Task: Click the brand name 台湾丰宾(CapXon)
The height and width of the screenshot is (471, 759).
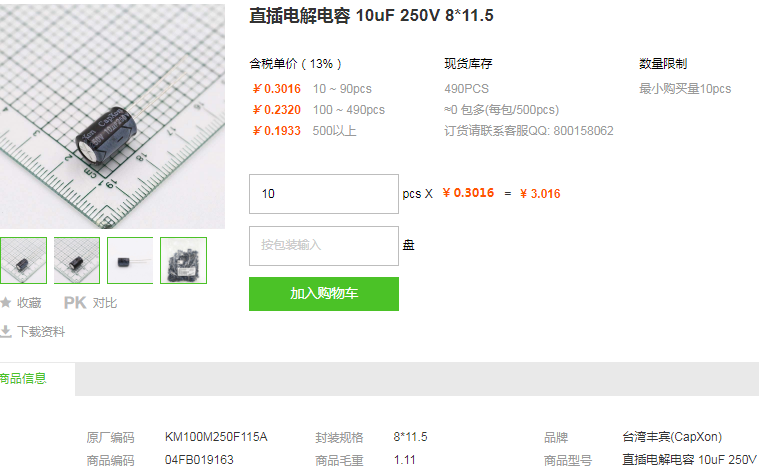Action: point(672,437)
